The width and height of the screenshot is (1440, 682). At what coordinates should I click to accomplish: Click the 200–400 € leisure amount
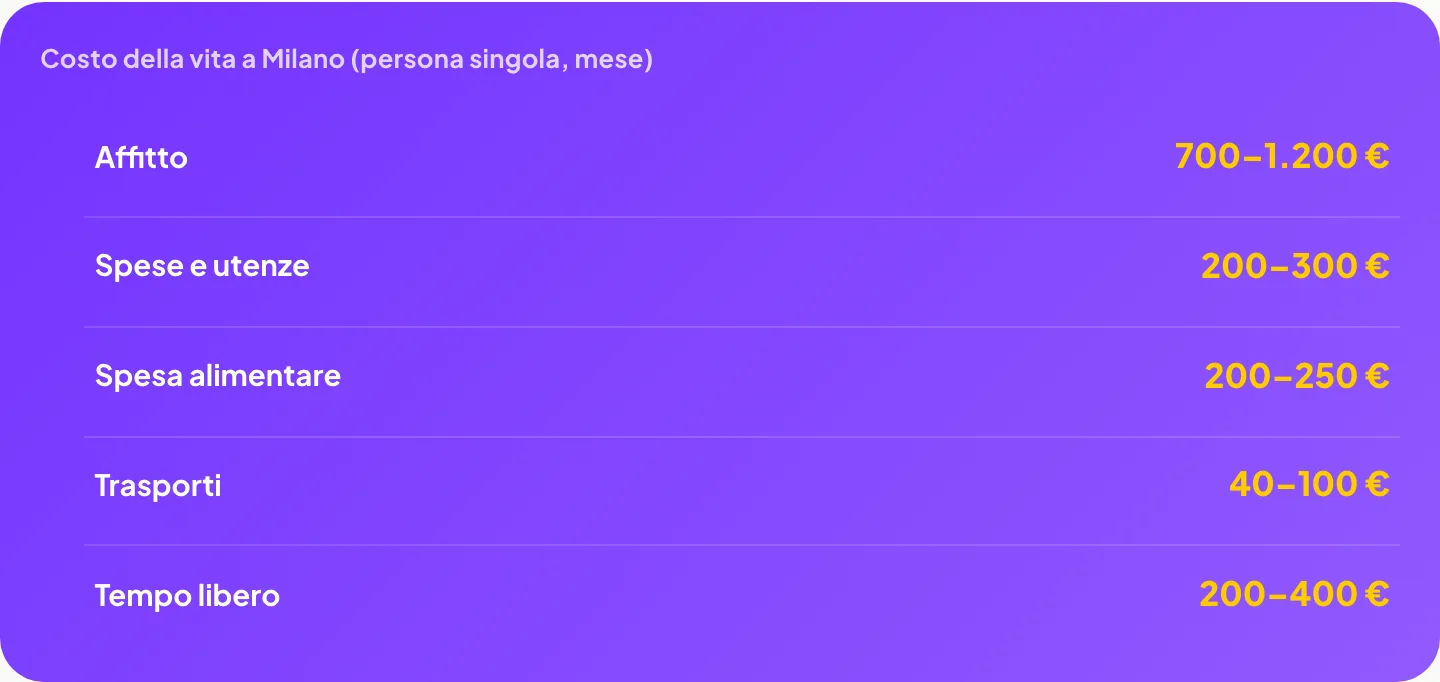[x=1294, y=595]
